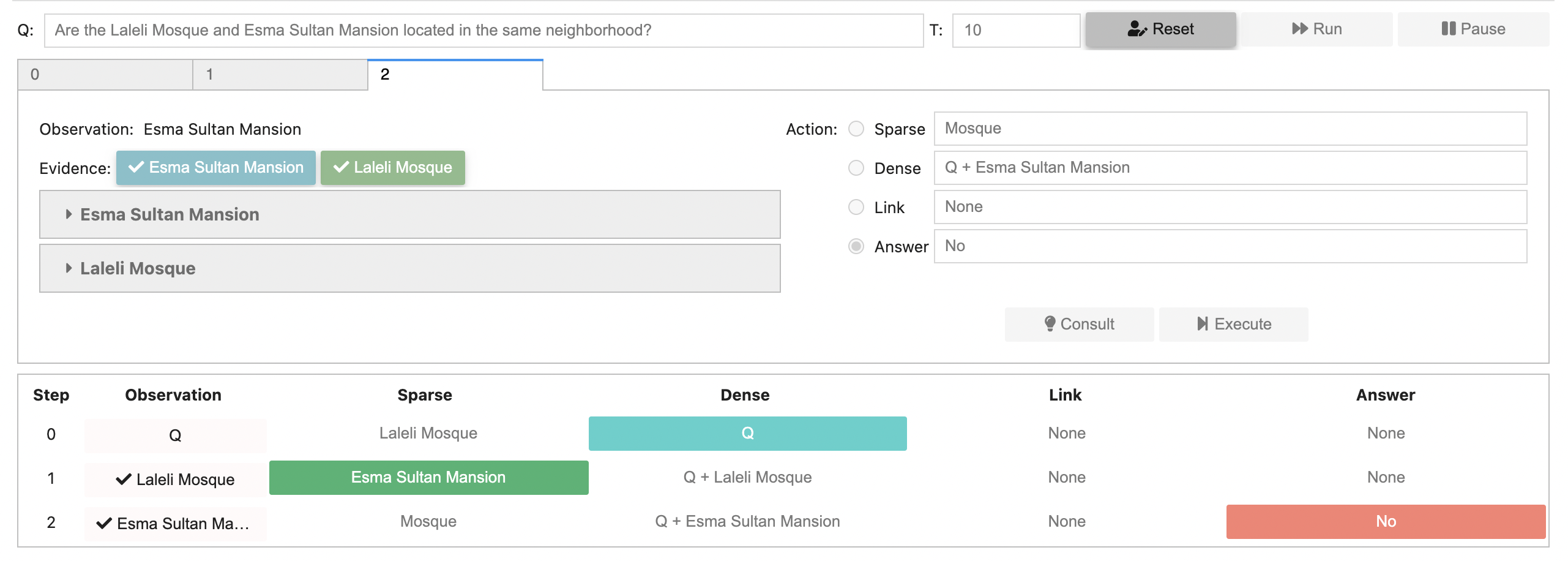Viewport: 1568px width, 561px height.
Task: Click the red No answer cell
Action: click(1386, 522)
